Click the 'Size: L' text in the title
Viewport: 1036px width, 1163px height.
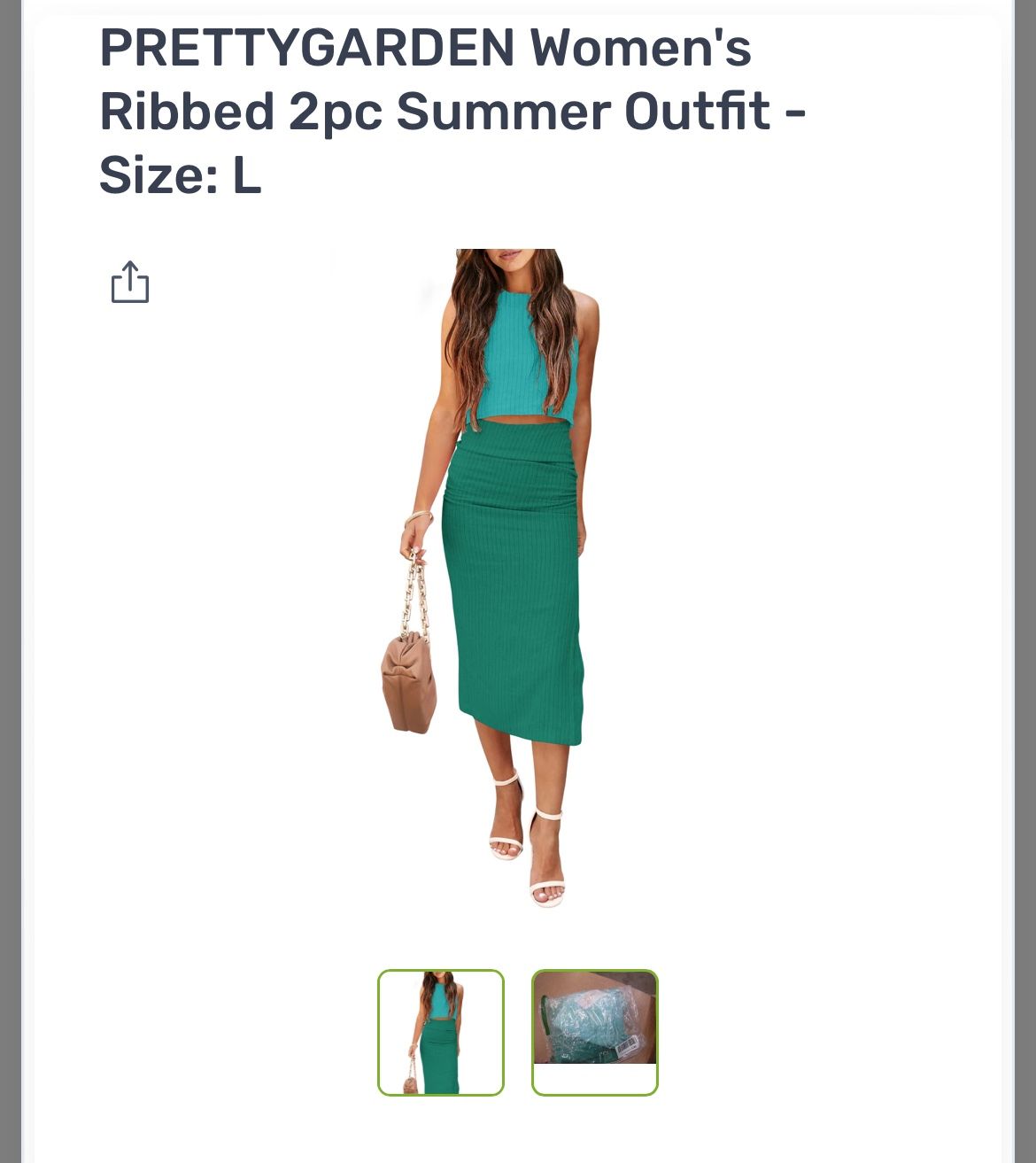[181, 174]
